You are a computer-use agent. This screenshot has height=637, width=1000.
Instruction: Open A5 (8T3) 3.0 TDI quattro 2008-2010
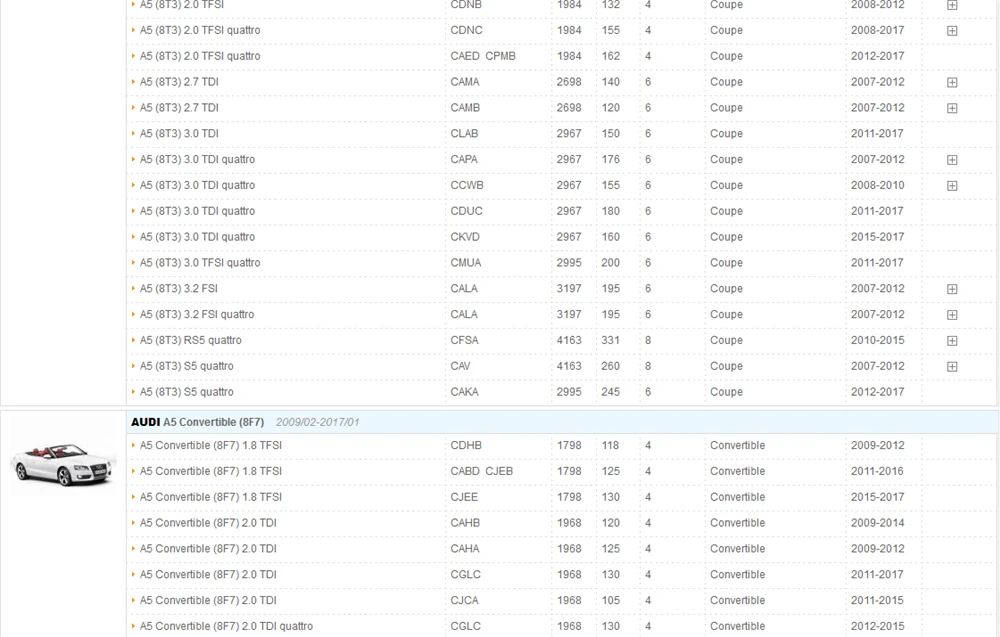coord(197,185)
